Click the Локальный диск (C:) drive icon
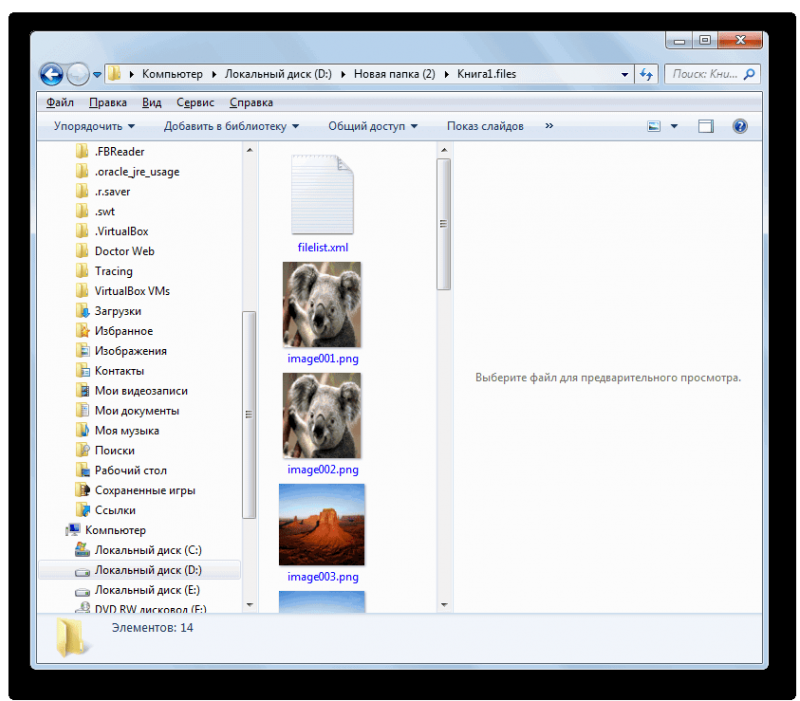The width and height of the screenshot is (800, 701). point(82,549)
